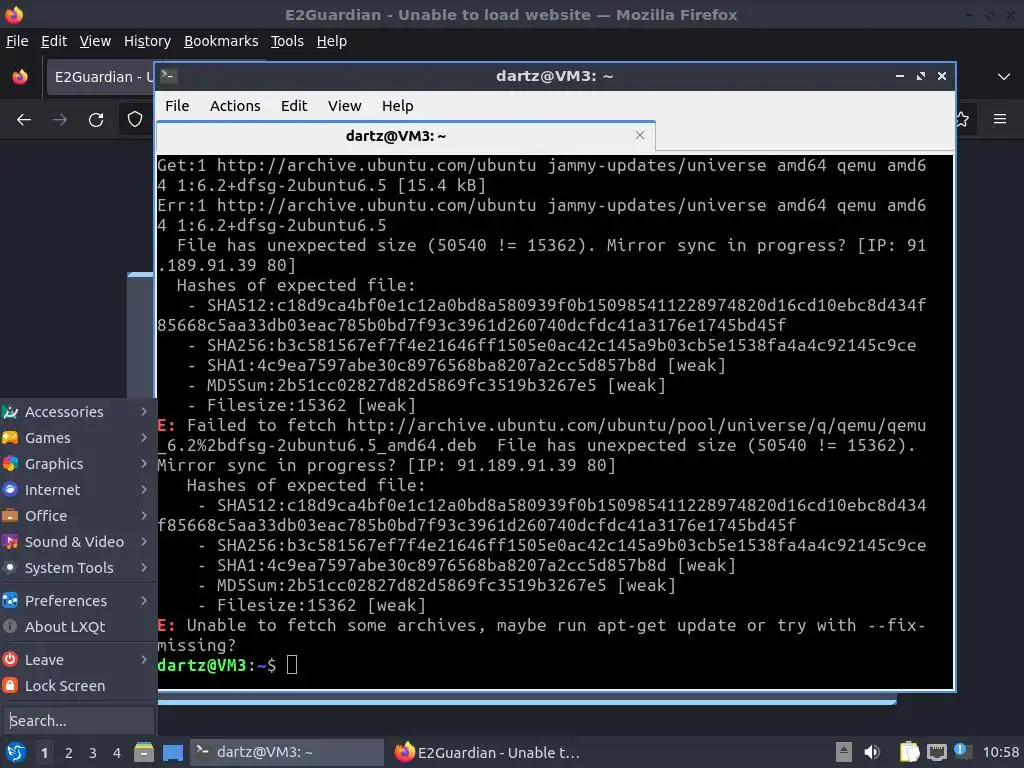Activate the dartz@VM3 terminal taskbar entry

(287, 752)
